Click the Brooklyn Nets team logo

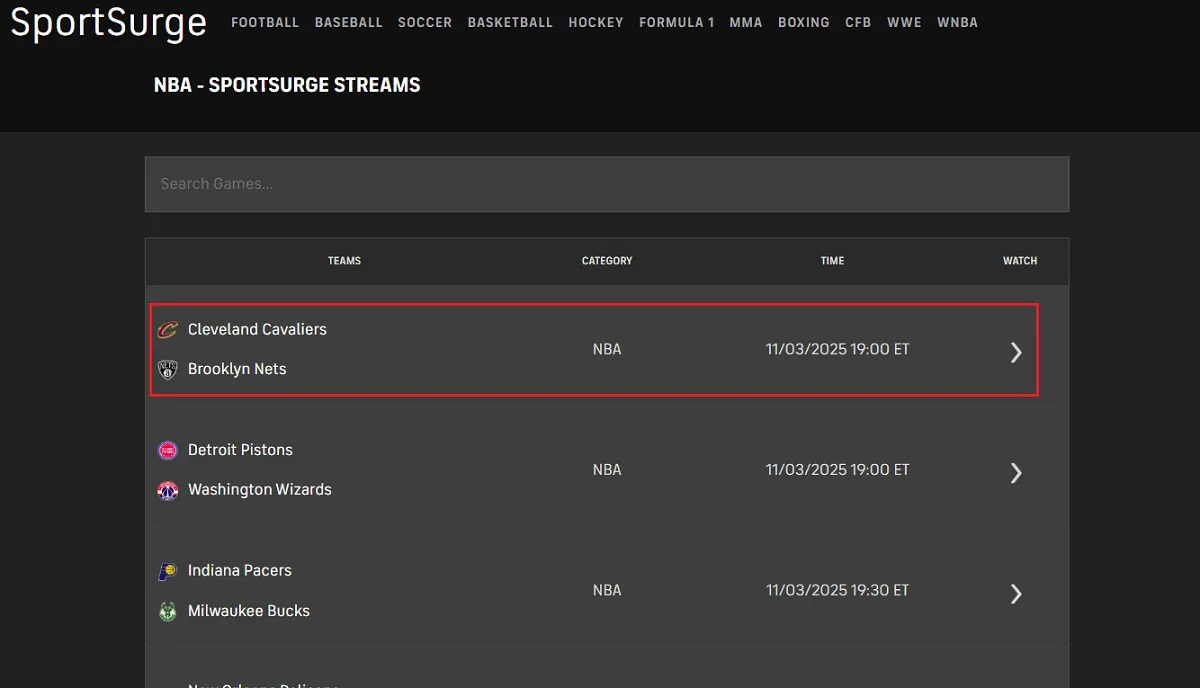[x=167, y=370]
